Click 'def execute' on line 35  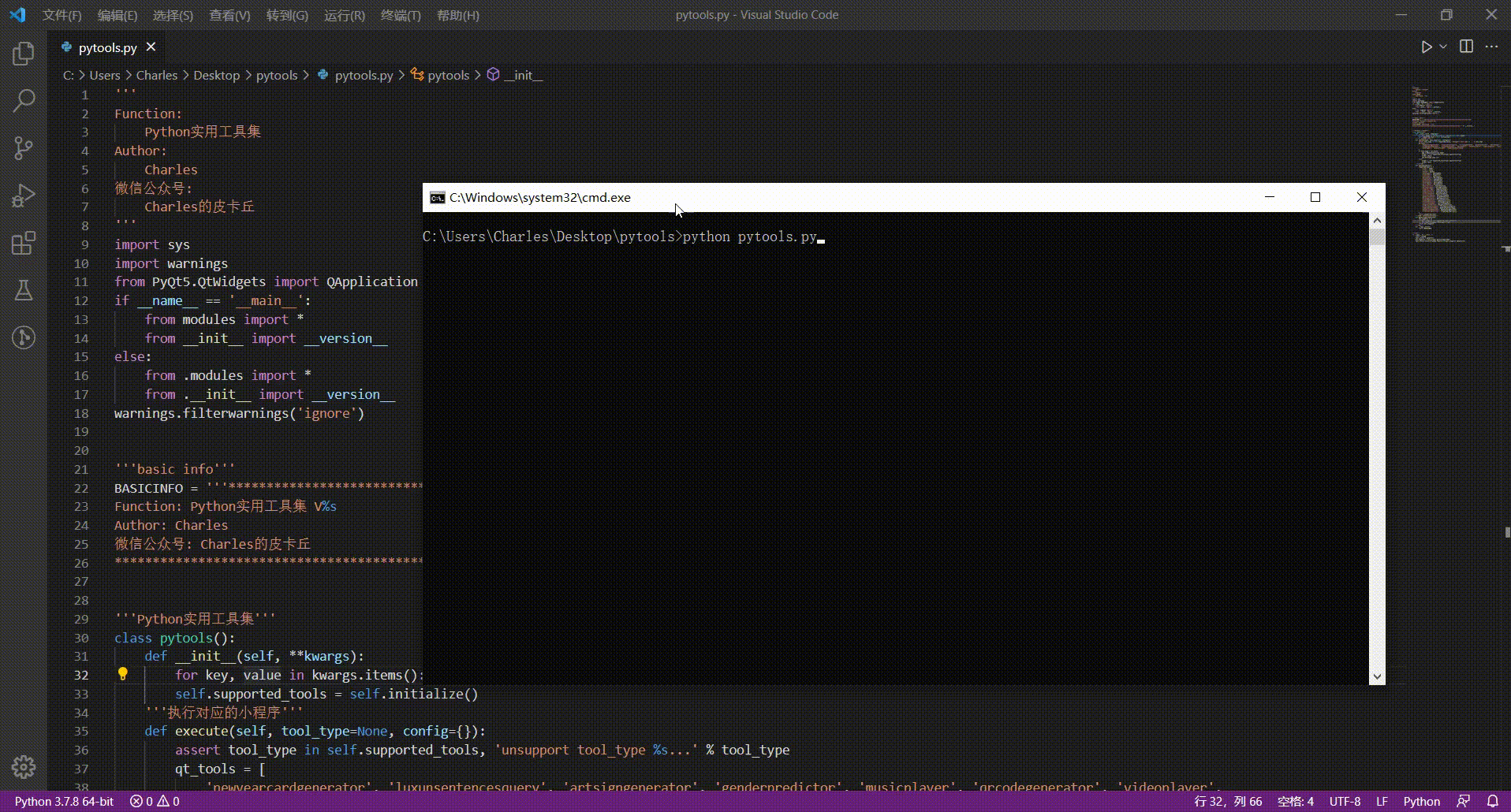tap(187, 731)
